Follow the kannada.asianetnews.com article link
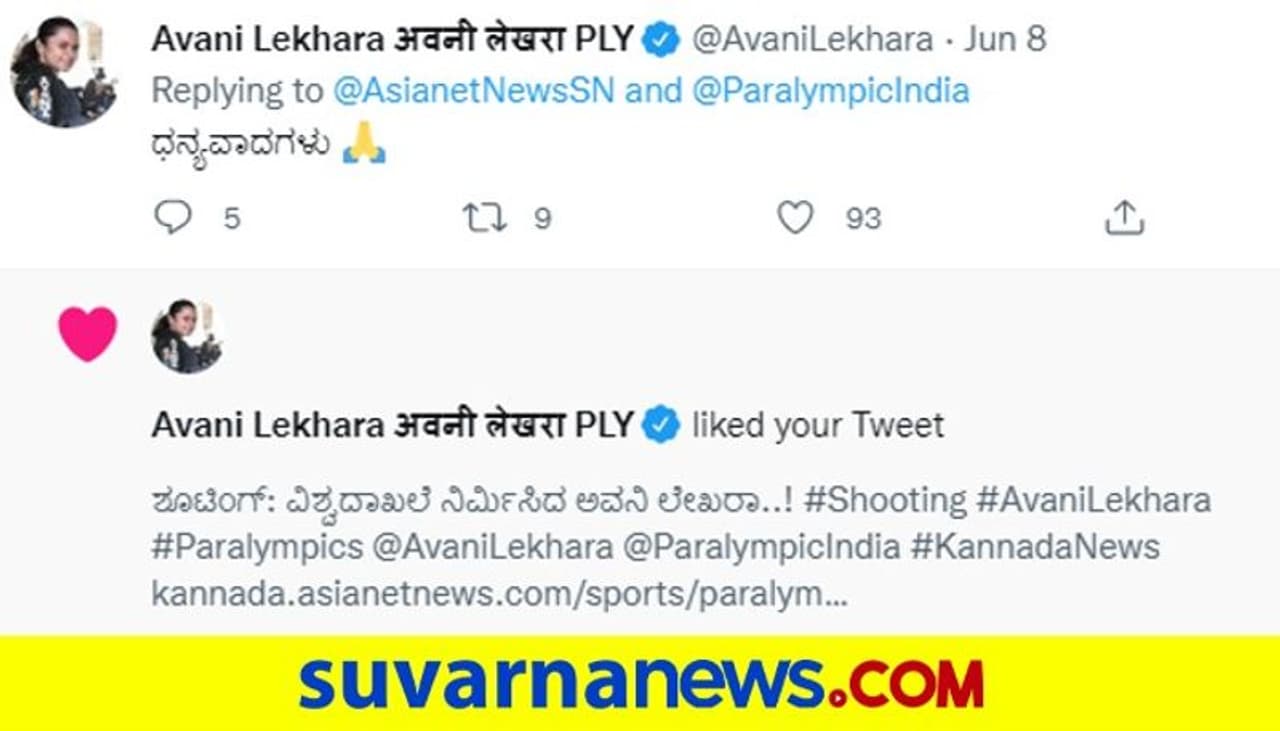Screen dimensions: 1280x731 (x=500, y=594)
